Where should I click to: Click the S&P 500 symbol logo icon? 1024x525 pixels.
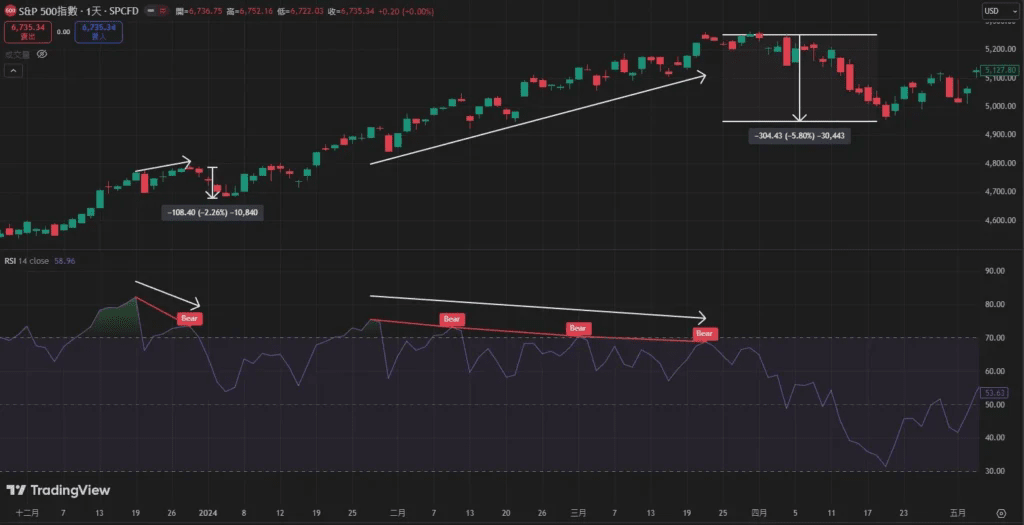[10, 12]
